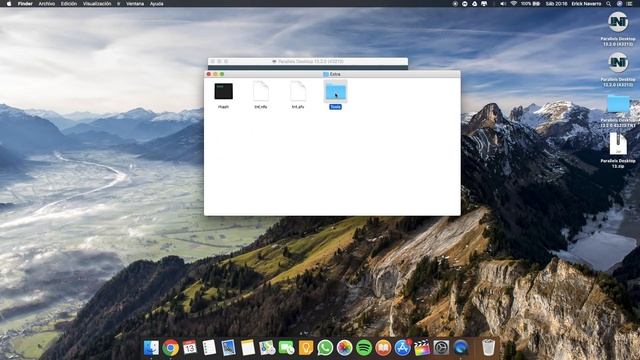The height and width of the screenshot is (360, 640).
Task: Open iBooks app in the Dock
Action: click(x=383, y=348)
